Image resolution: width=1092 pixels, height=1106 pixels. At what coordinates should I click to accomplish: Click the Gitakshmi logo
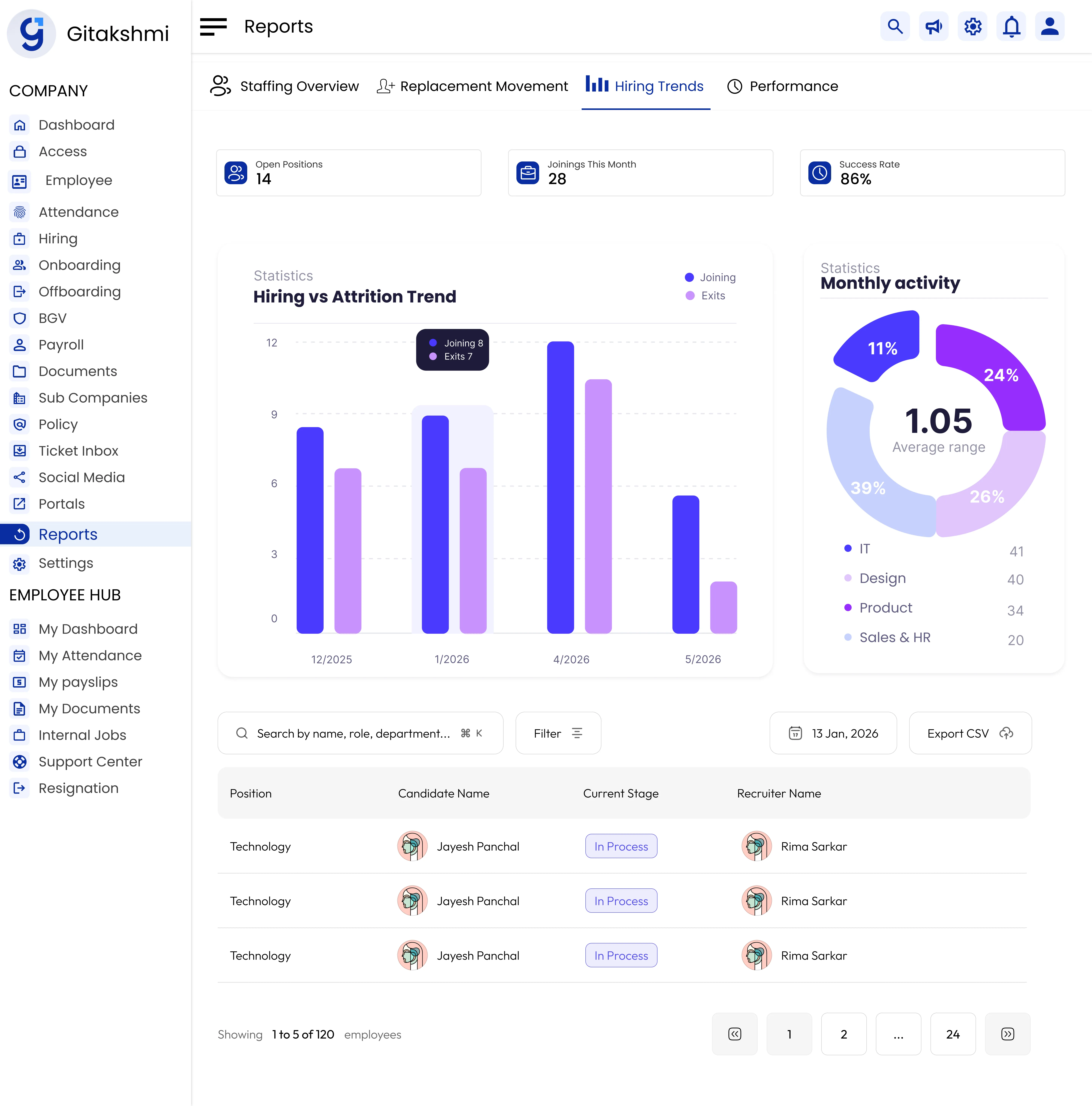pos(31,34)
